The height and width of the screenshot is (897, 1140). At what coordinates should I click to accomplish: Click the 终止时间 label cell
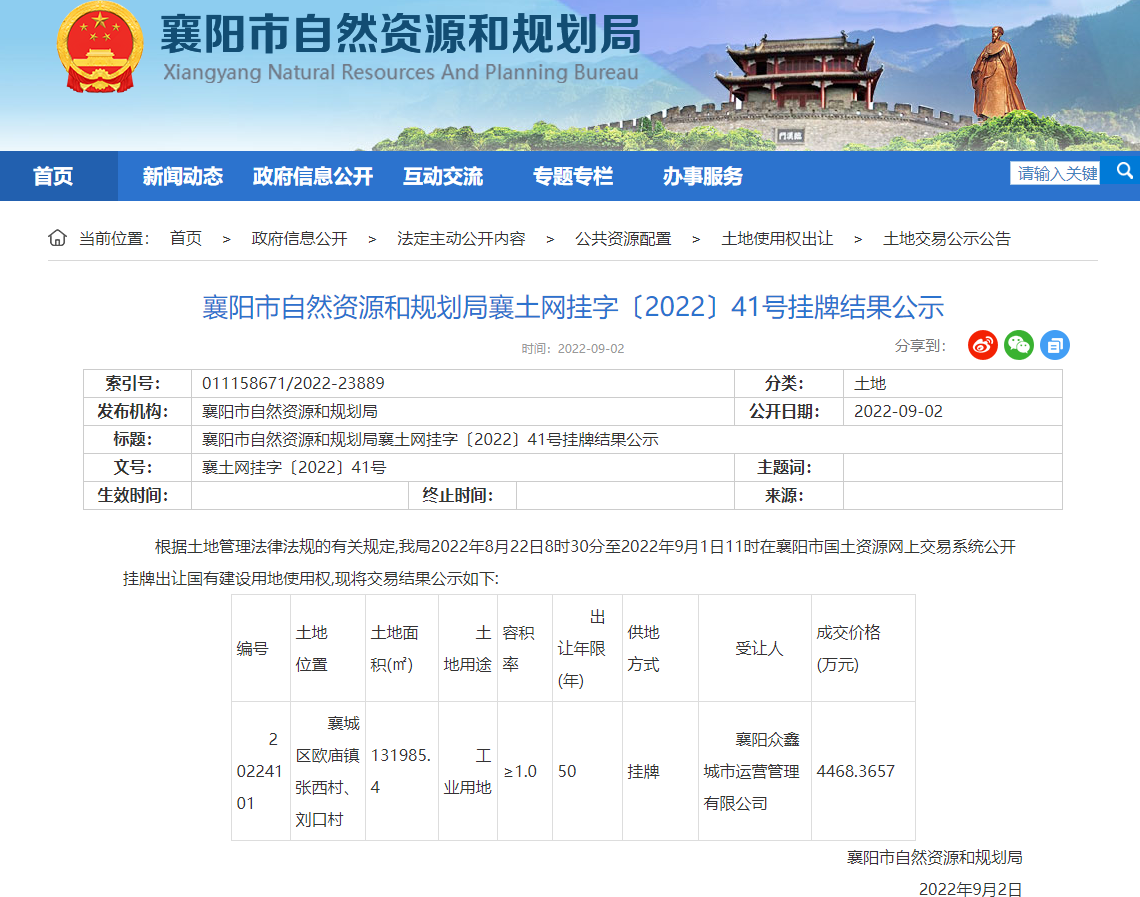pos(462,496)
